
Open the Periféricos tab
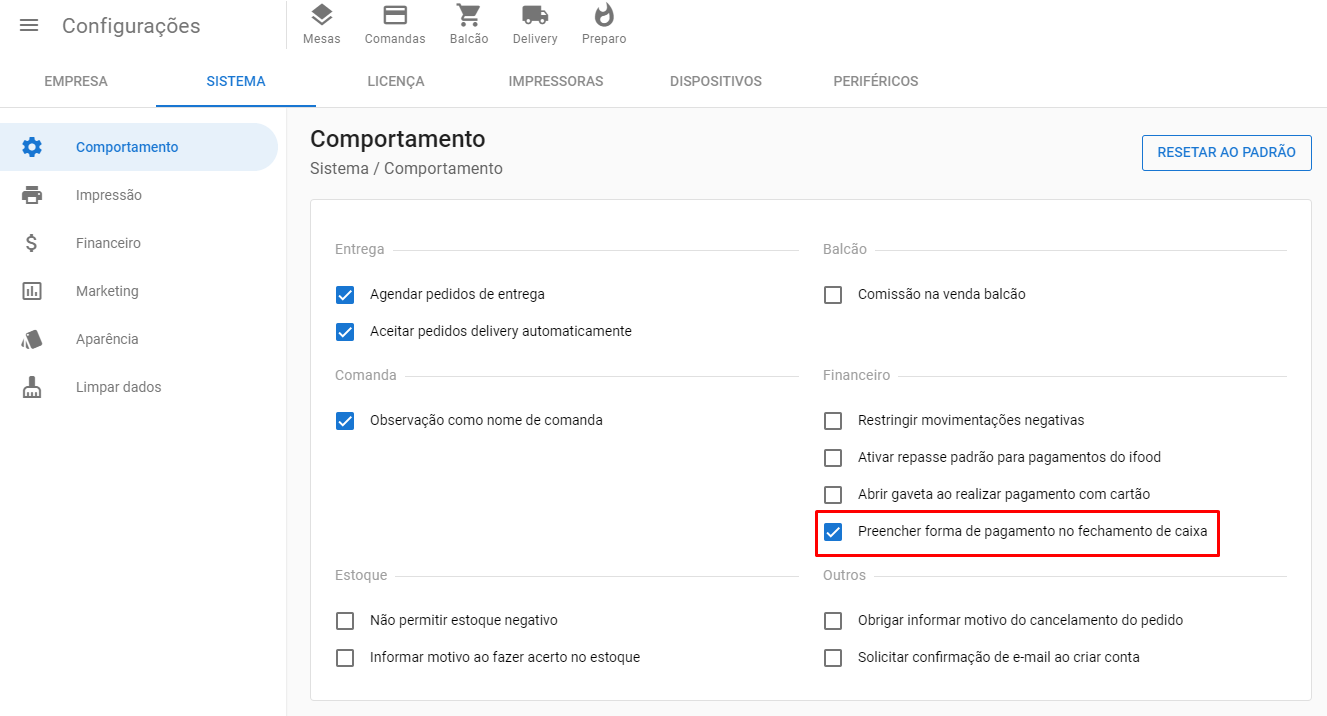[x=875, y=82]
